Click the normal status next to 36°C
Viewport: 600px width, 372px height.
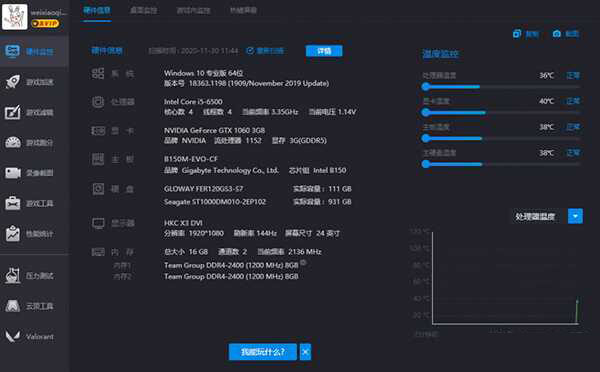click(573, 75)
